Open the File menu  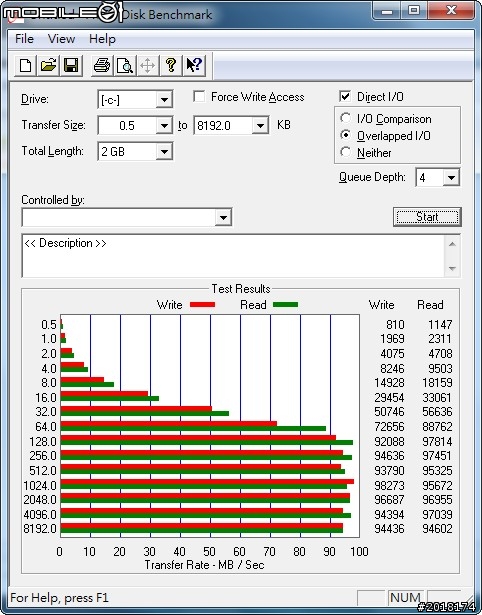click(x=24, y=39)
